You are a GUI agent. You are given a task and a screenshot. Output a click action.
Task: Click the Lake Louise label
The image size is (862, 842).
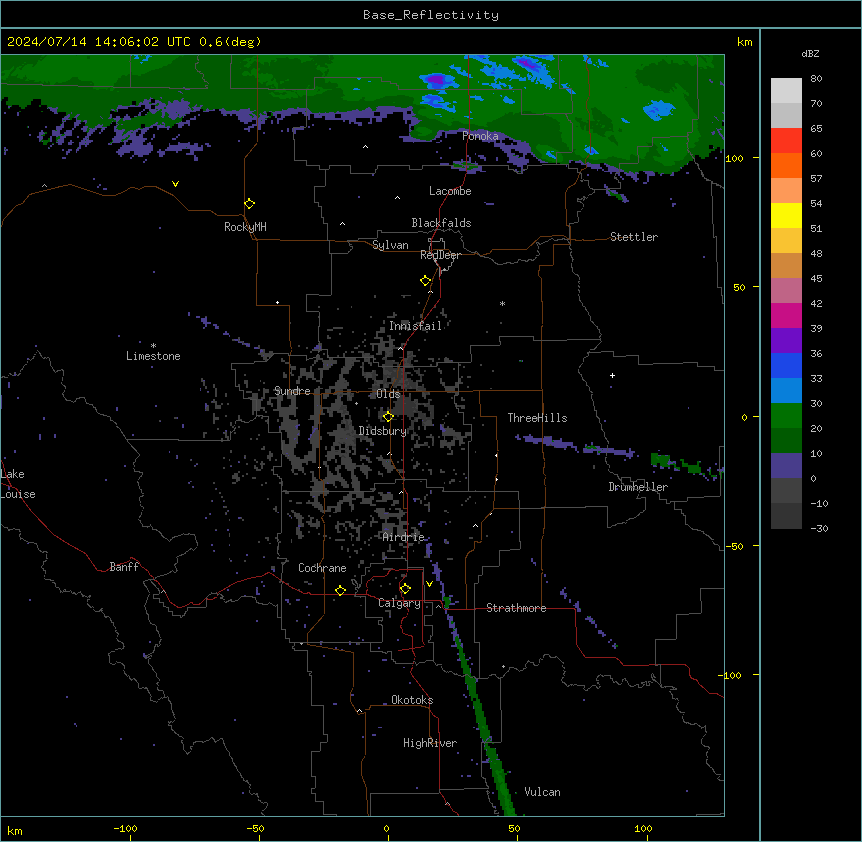point(18,484)
